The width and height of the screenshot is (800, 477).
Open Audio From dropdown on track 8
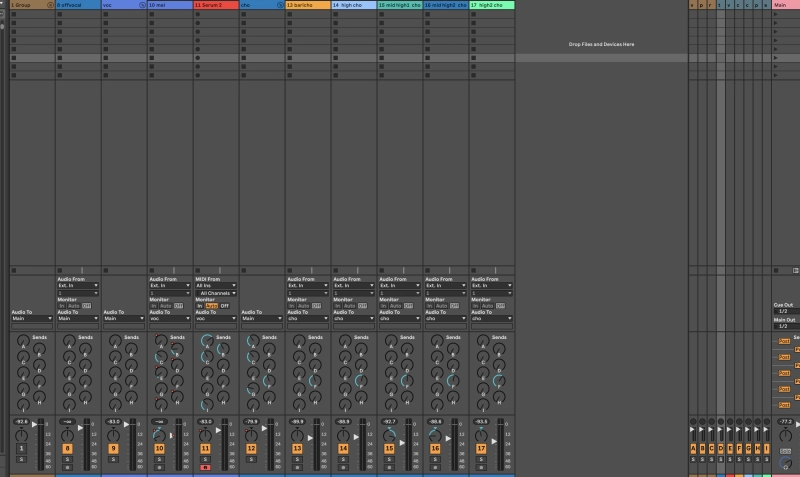(77, 285)
